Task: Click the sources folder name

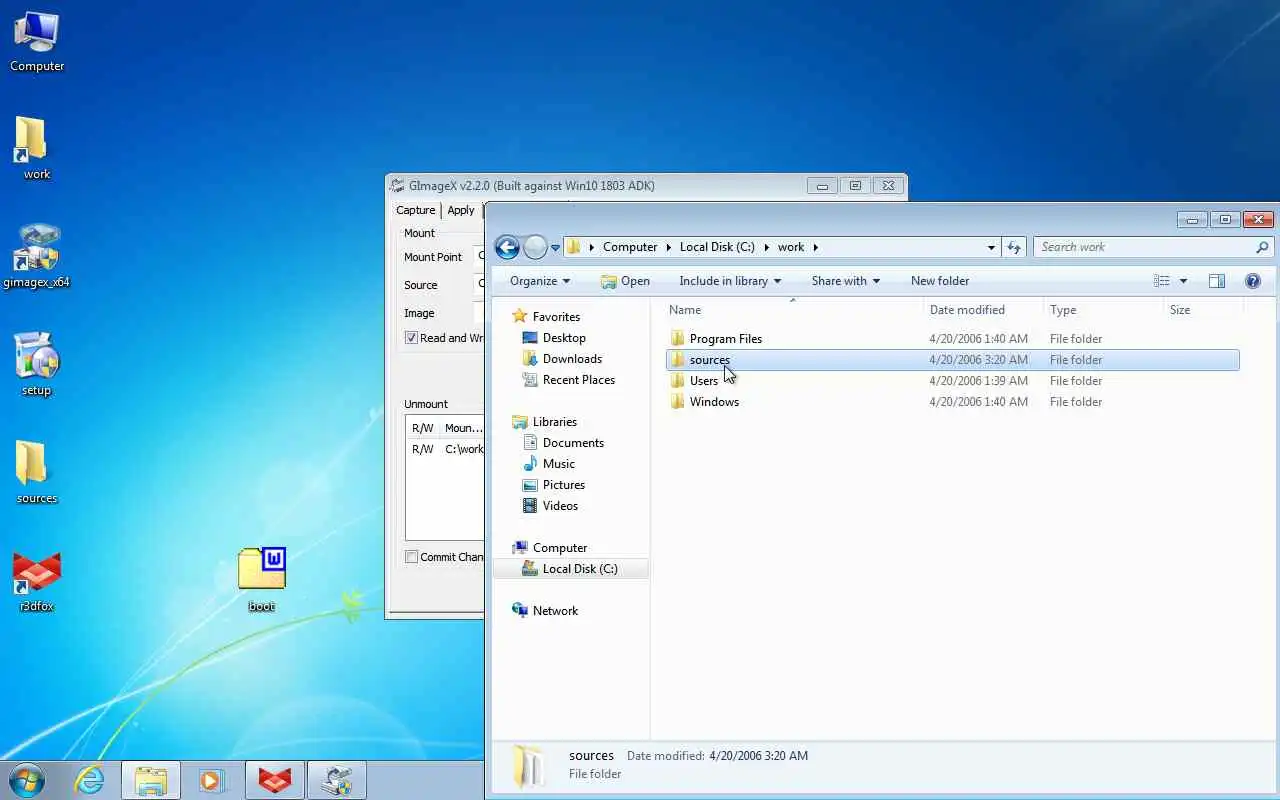Action: (710, 359)
